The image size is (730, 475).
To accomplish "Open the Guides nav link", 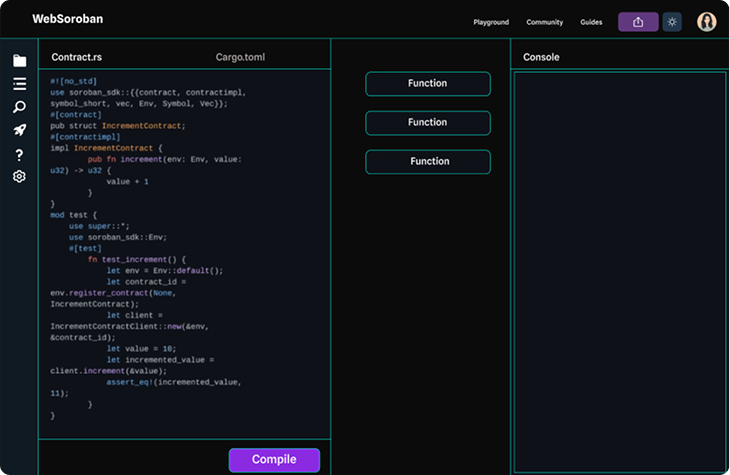I will point(591,22).
